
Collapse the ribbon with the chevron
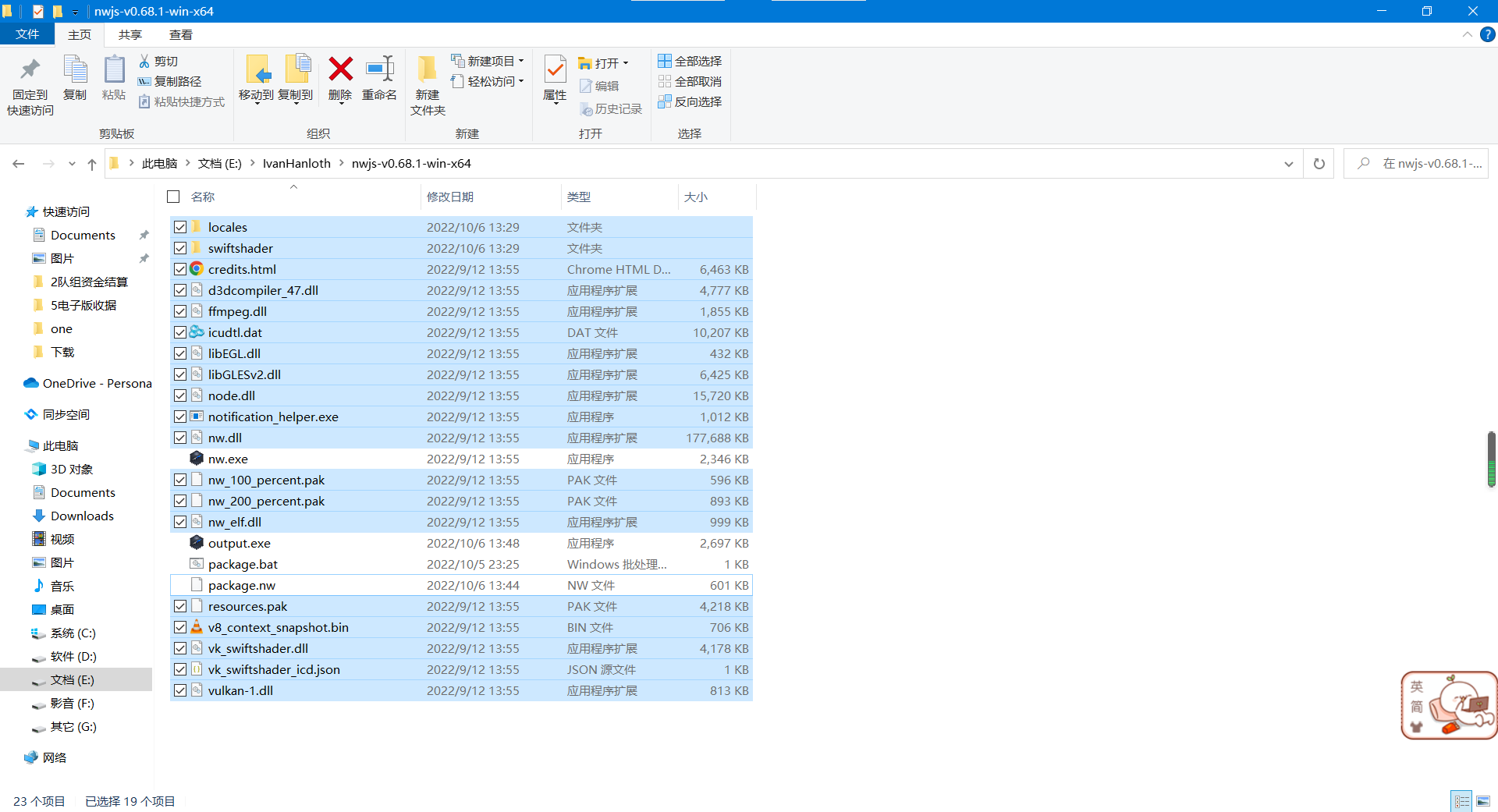[1467, 34]
